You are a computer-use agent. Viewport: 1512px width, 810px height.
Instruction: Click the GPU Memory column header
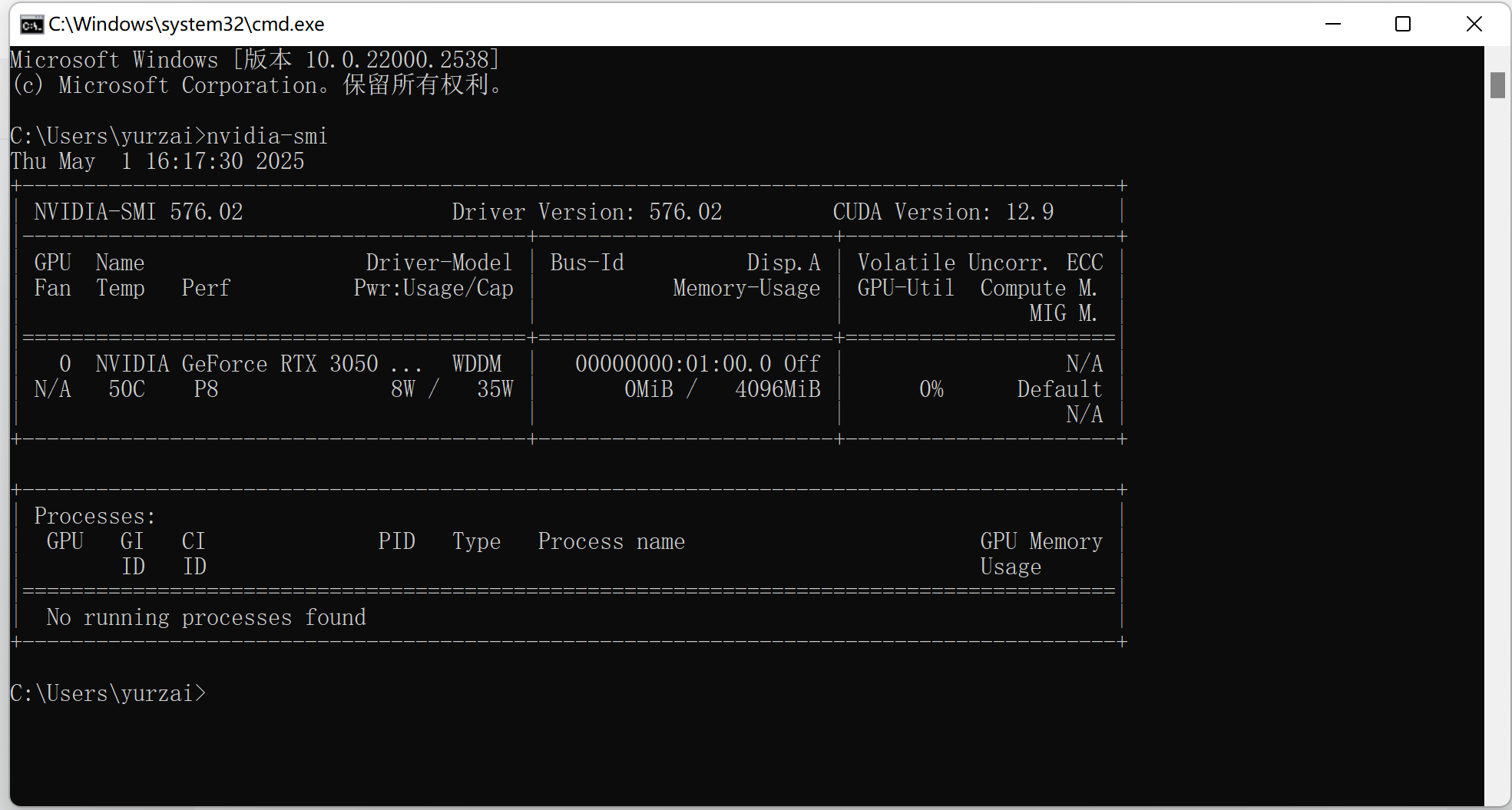[1042, 541]
